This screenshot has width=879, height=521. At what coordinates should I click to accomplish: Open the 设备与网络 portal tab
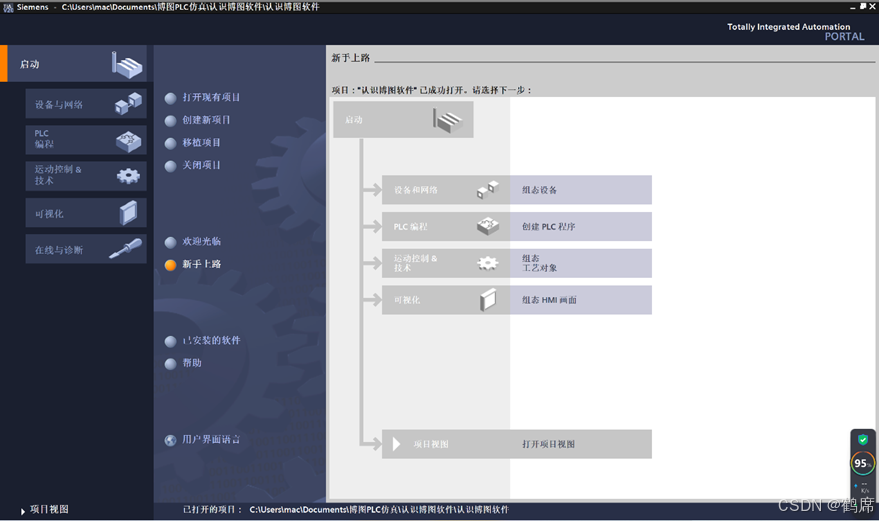pyautogui.click(x=86, y=104)
